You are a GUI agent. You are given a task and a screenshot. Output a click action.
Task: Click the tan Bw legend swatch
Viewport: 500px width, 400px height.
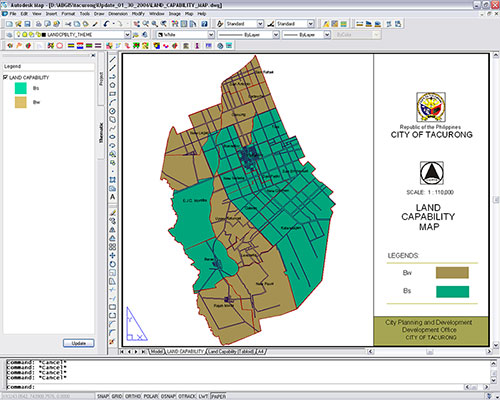(x=21, y=102)
